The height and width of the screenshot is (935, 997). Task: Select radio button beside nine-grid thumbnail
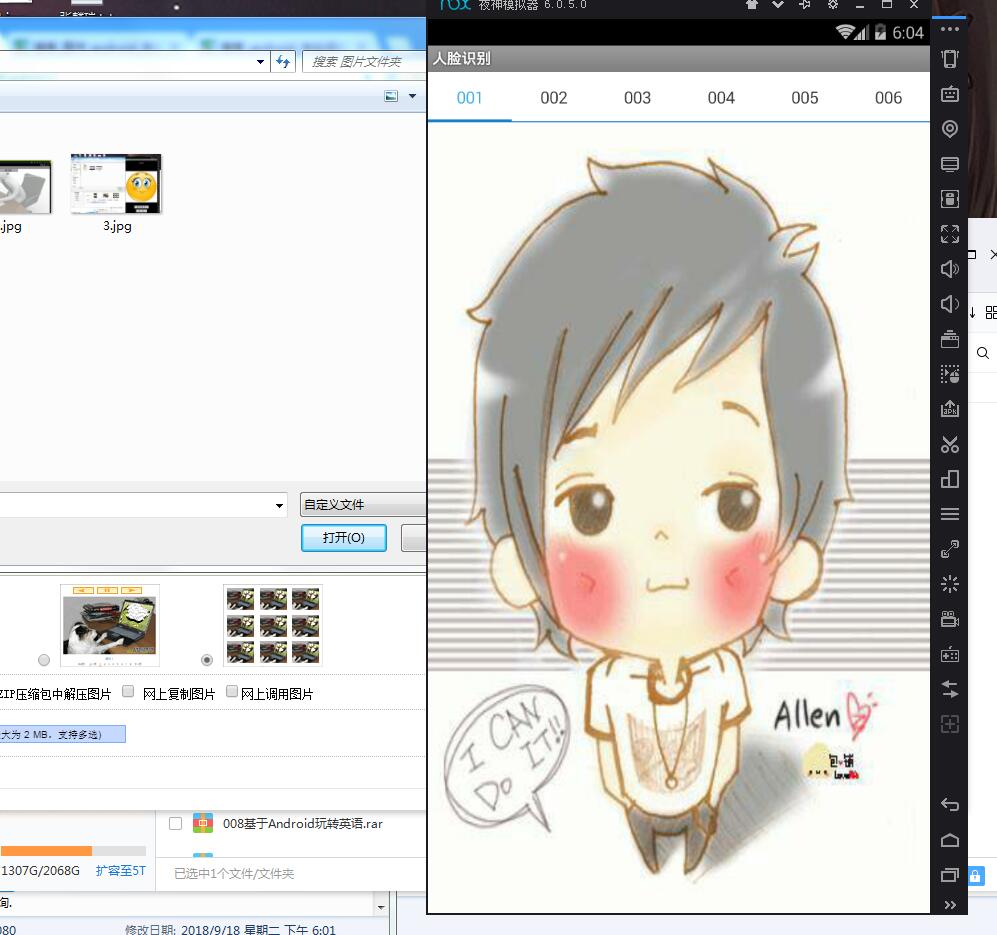tap(207, 660)
